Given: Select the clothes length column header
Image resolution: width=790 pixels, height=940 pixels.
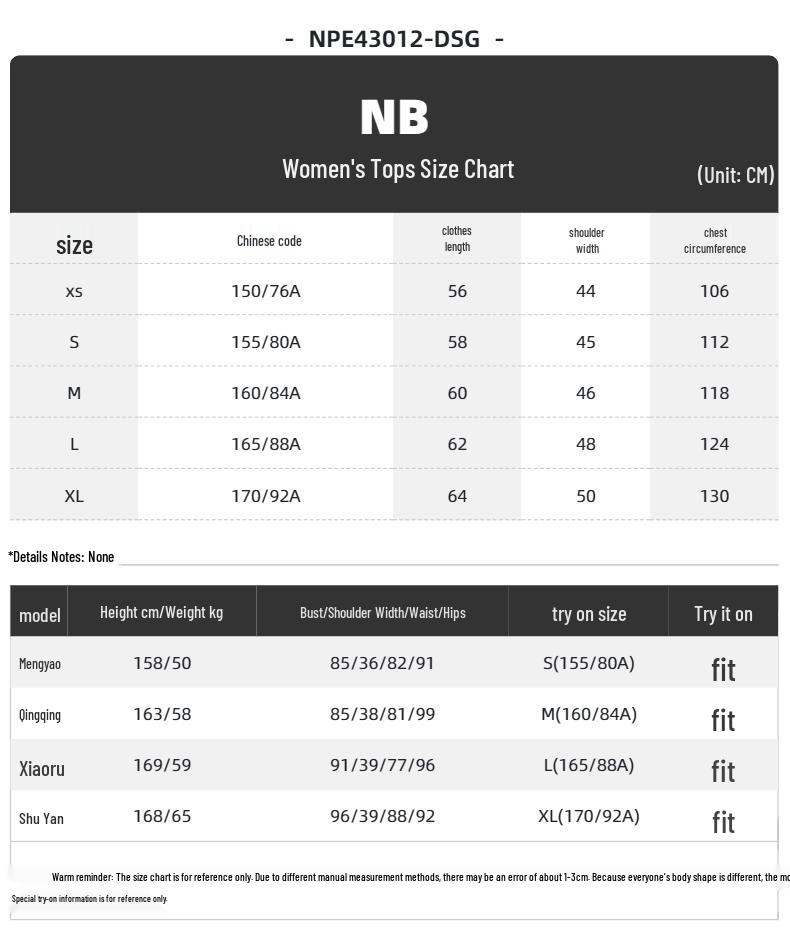Looking at the screenshot, I should [457, 239].
